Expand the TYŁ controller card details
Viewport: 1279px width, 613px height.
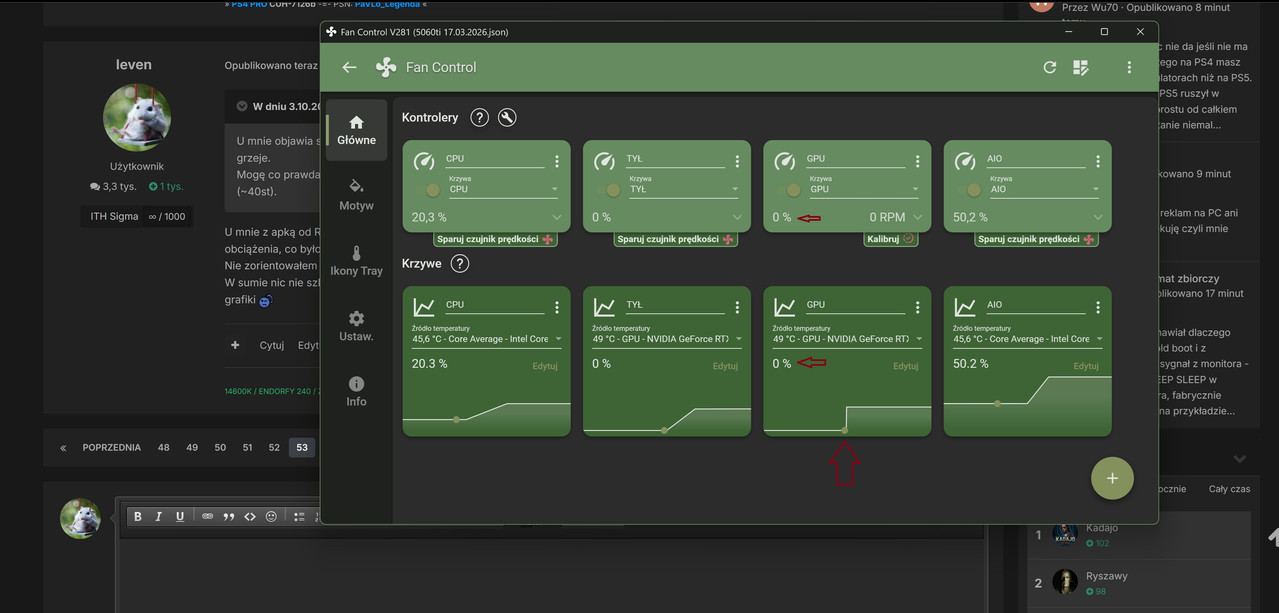coord(737,217)
